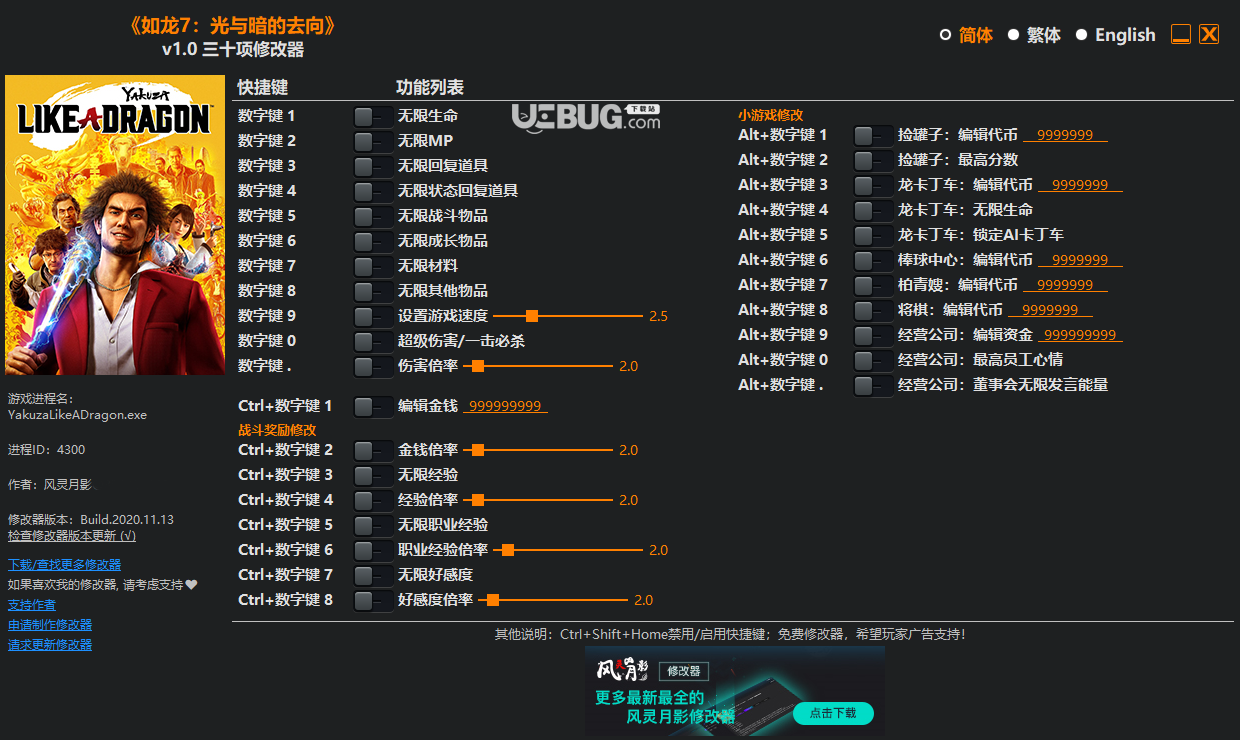Select English language radio button
This screenshot has width=1240, height=740.
[1081, 35]
